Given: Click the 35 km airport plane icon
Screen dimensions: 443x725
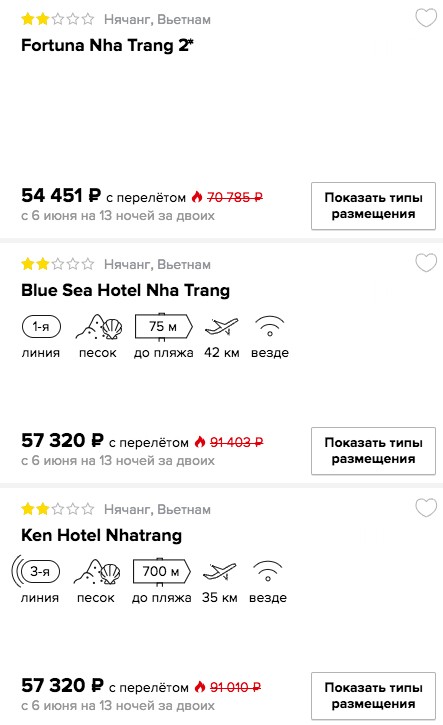Looking at the screenshot, I should coord(220,571).
